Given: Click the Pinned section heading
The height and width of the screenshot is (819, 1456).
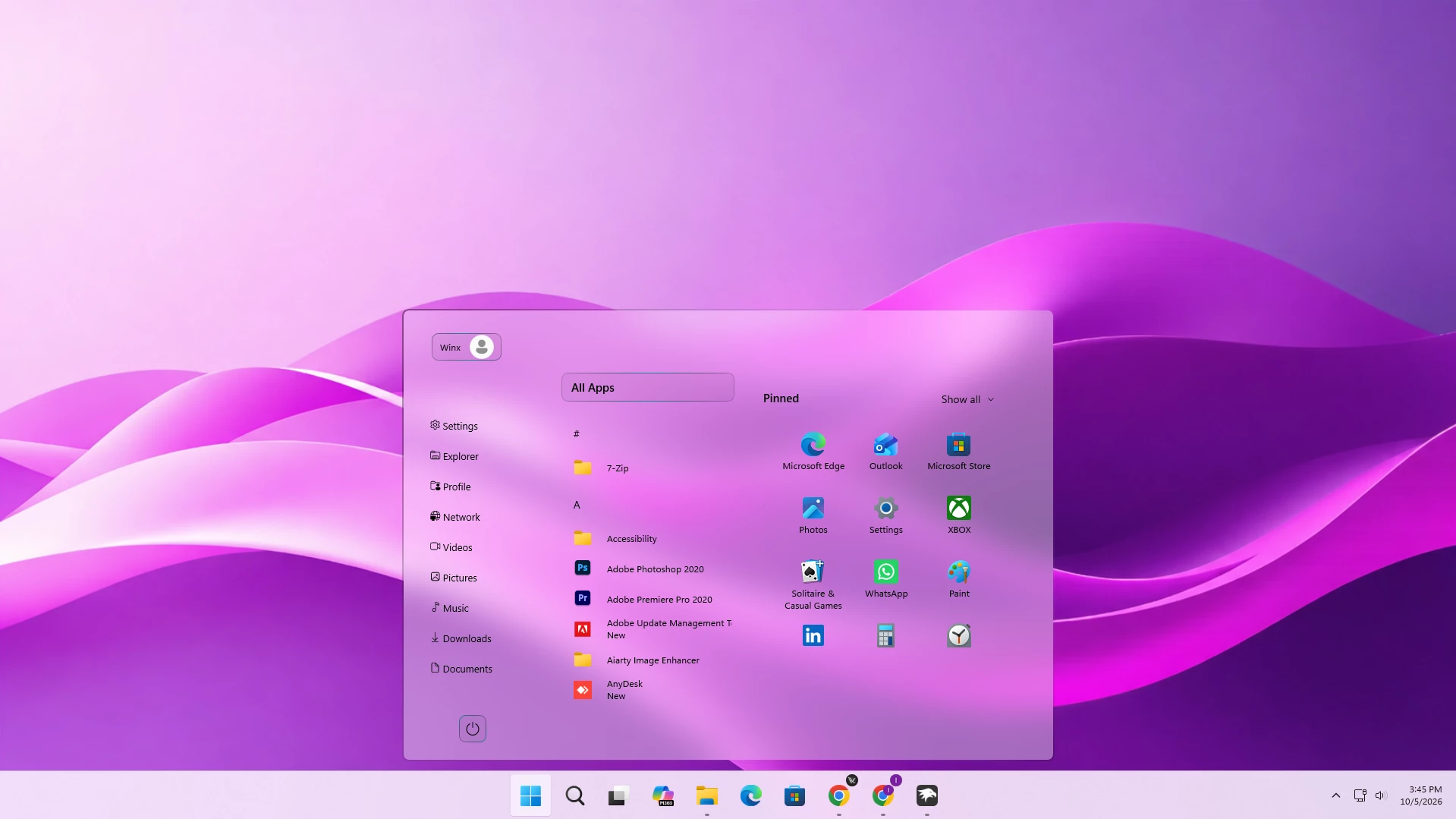Looking at the screenshot, I should pos(781,398).
